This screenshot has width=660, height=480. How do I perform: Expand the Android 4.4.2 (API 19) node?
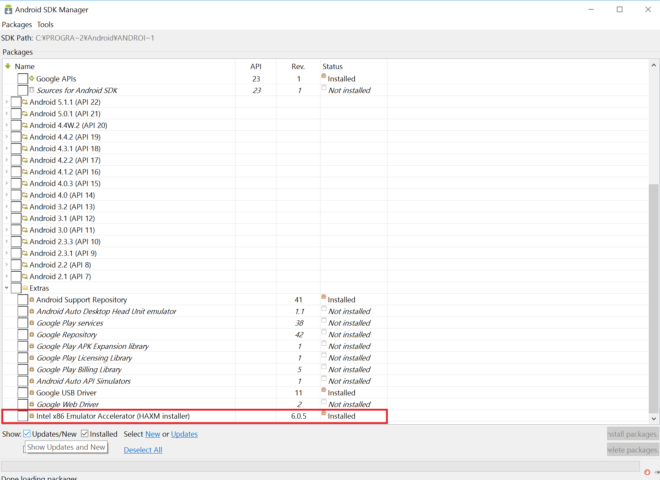coord(7,137)
